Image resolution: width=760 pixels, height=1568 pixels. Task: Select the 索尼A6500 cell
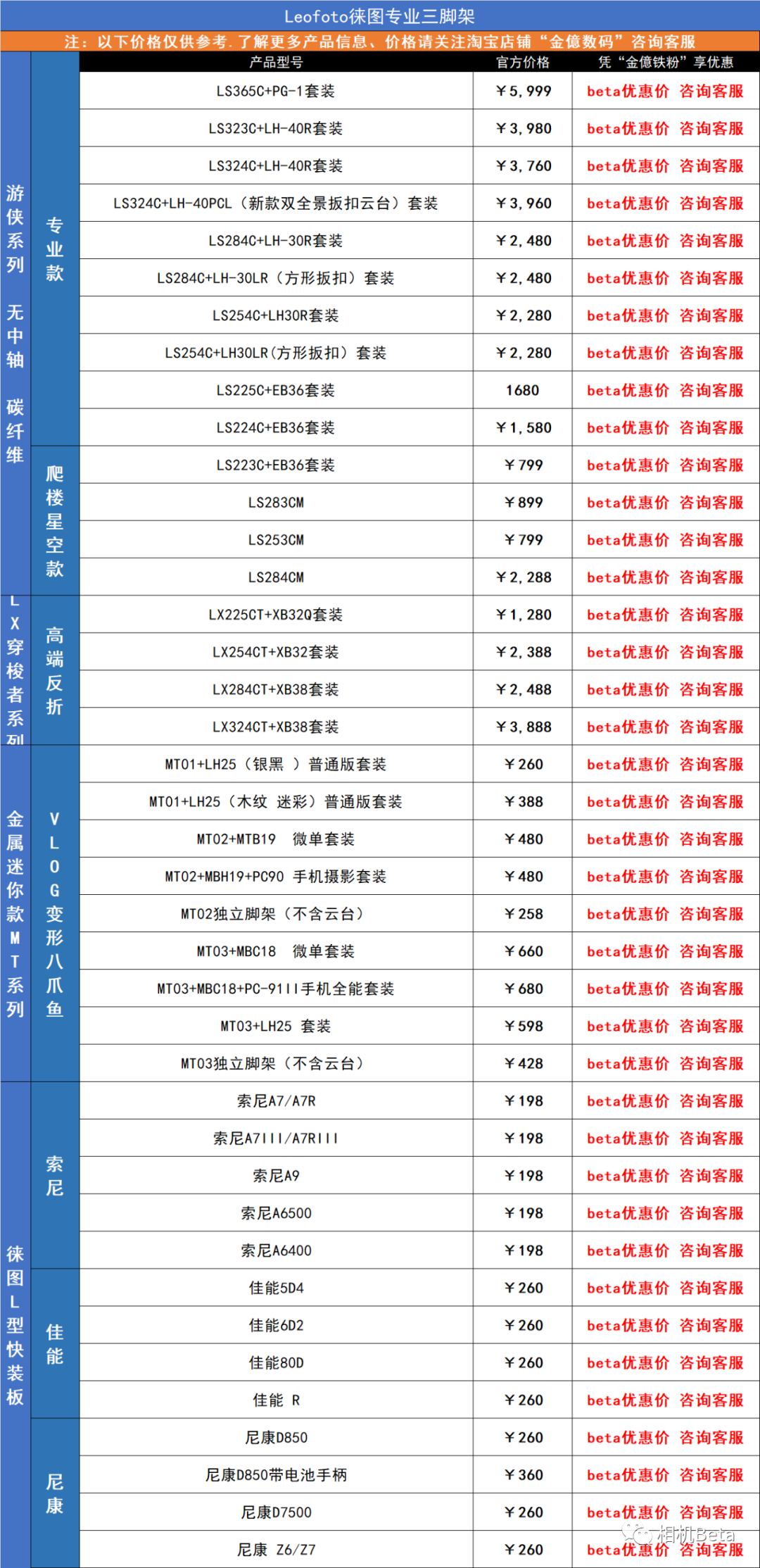(276, 1212)
